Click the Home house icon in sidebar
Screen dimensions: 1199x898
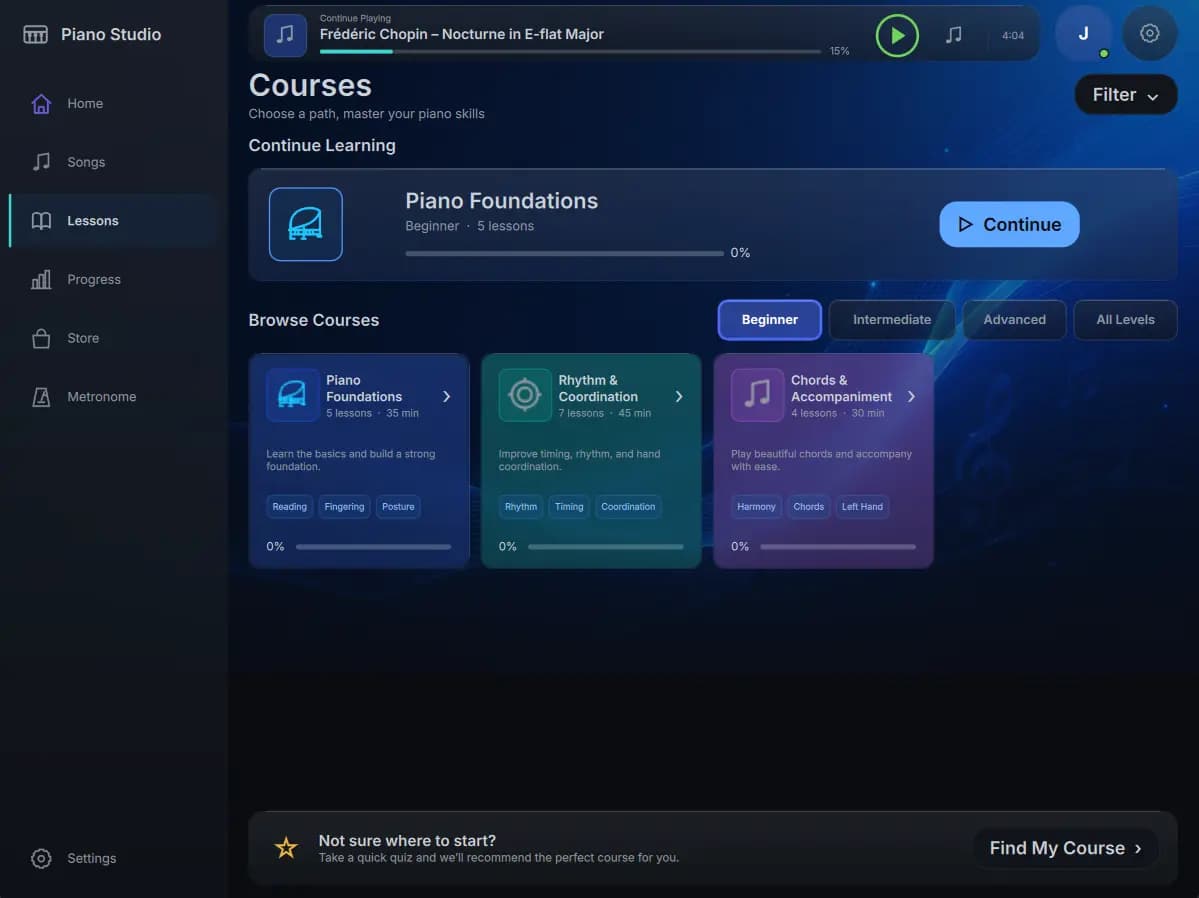coord(41,103)
